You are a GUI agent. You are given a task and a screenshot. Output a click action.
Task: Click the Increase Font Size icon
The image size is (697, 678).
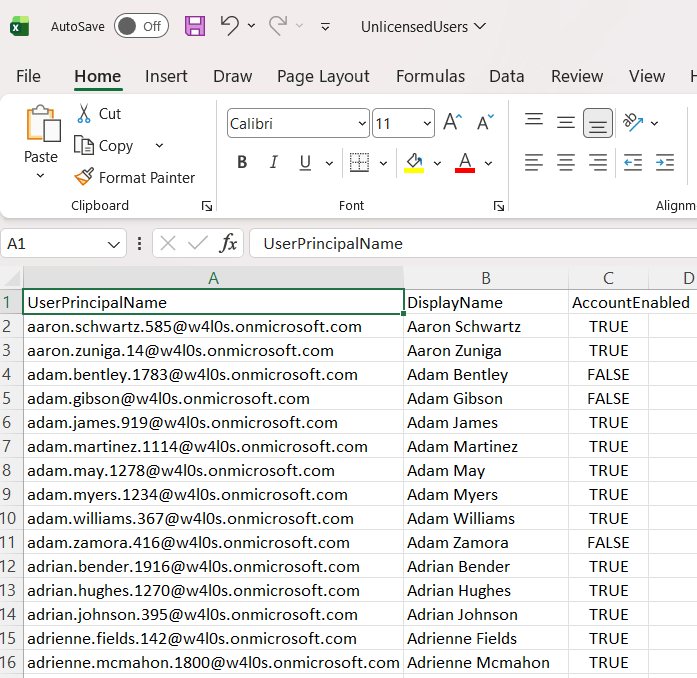(x=452, y=123)
